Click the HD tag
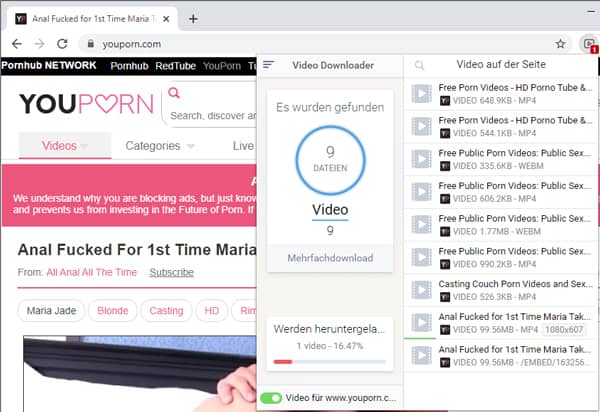Viewport: 600px width, 412px height. pos(212,311)
